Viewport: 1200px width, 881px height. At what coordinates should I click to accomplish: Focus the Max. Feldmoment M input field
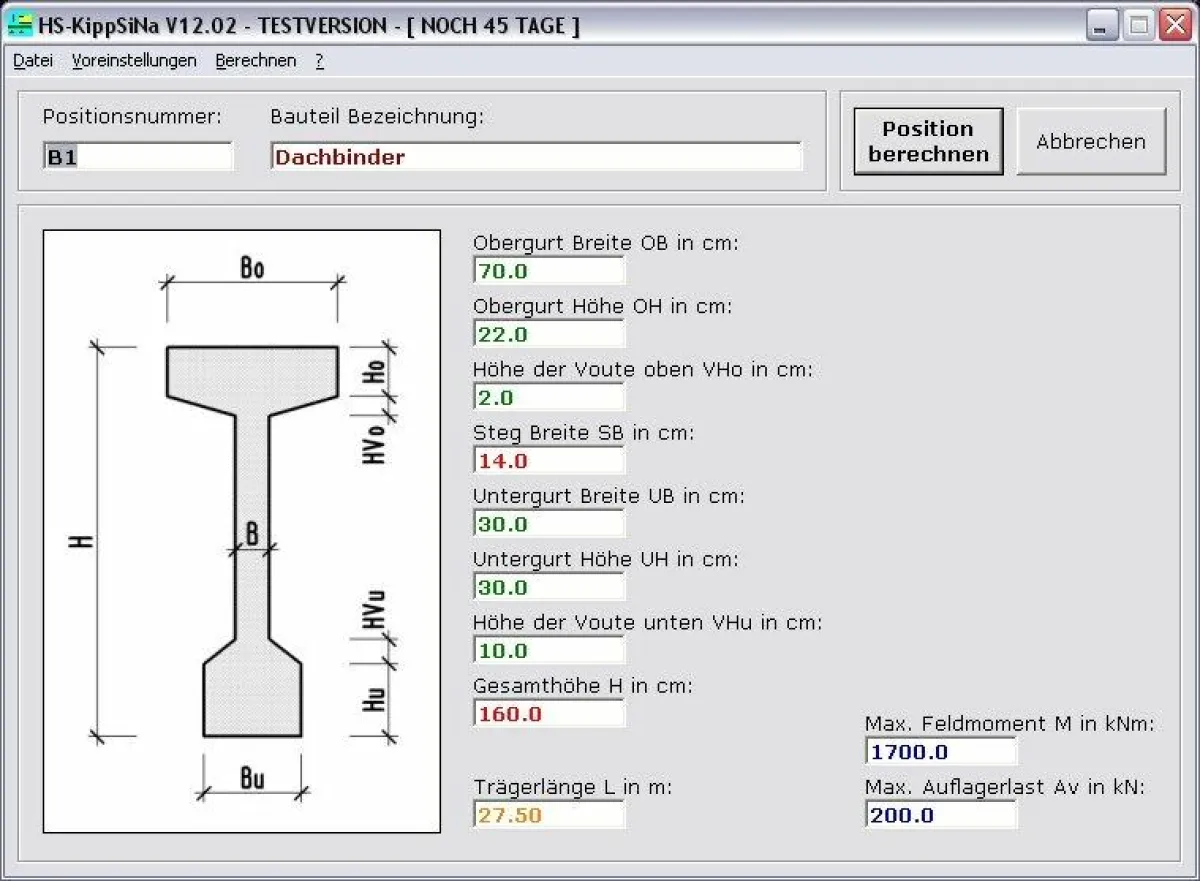coord(941,752)
